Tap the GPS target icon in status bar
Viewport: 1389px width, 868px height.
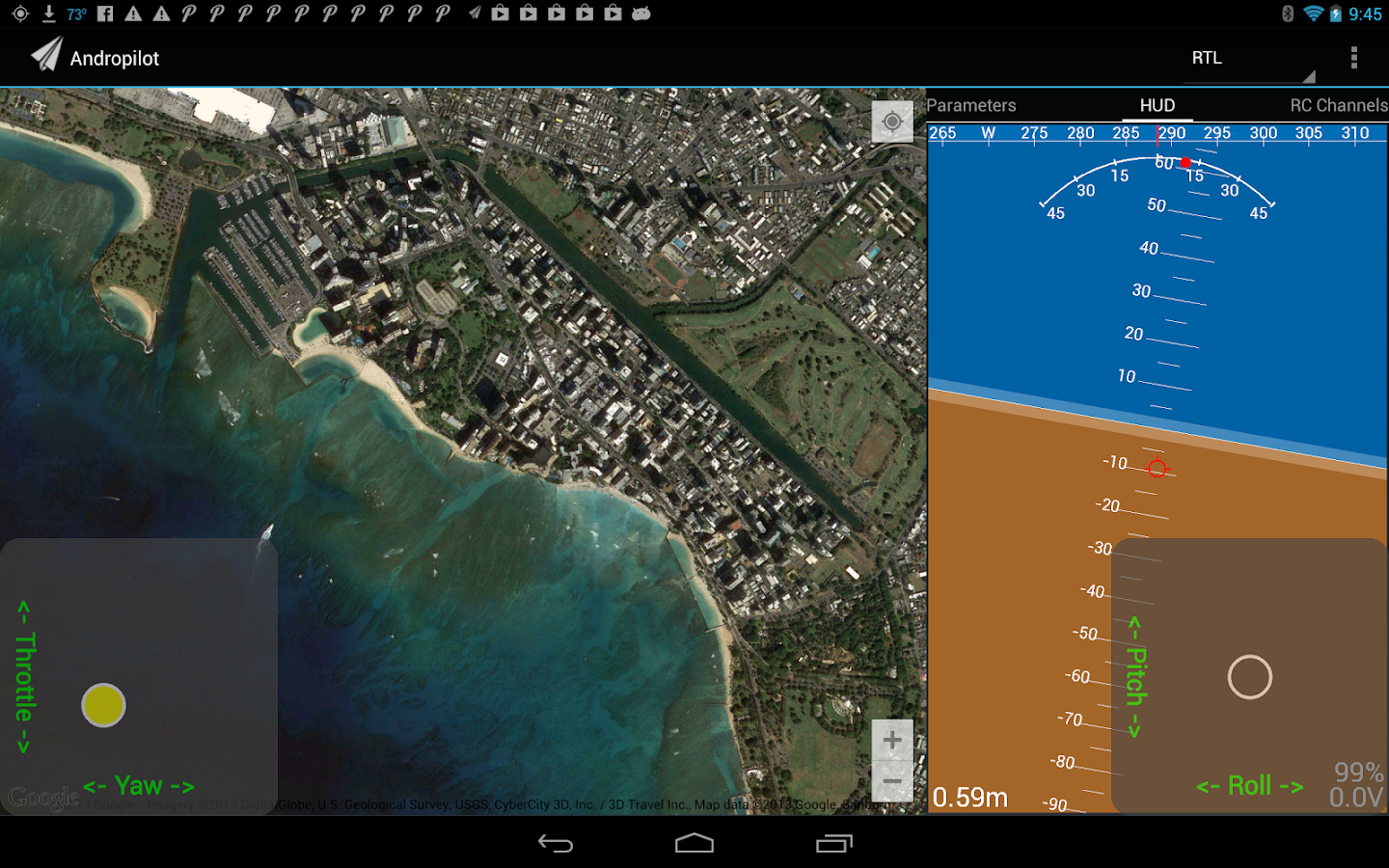pyautogui.click(x=20, y=14)
